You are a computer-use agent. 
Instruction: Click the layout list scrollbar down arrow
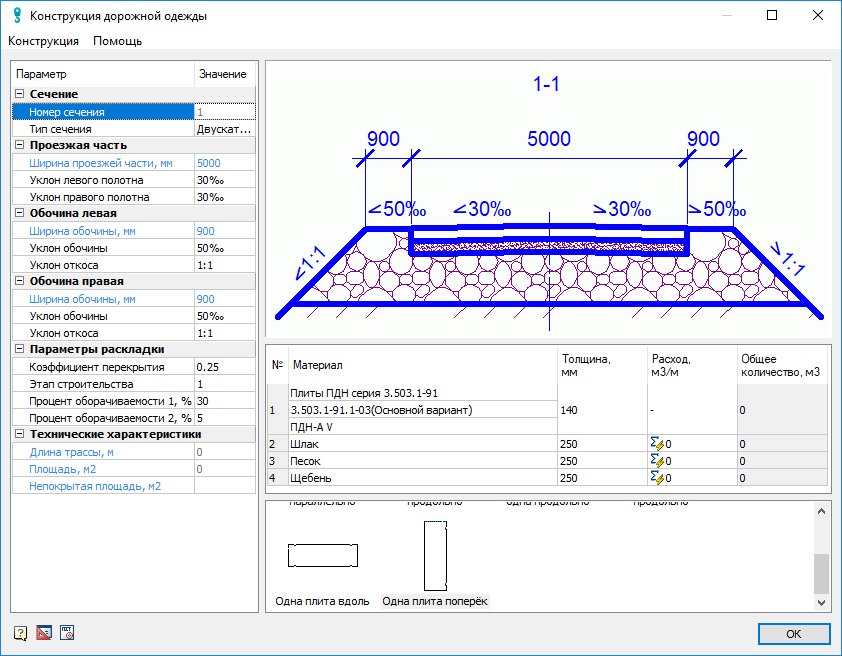pos(822,603)
